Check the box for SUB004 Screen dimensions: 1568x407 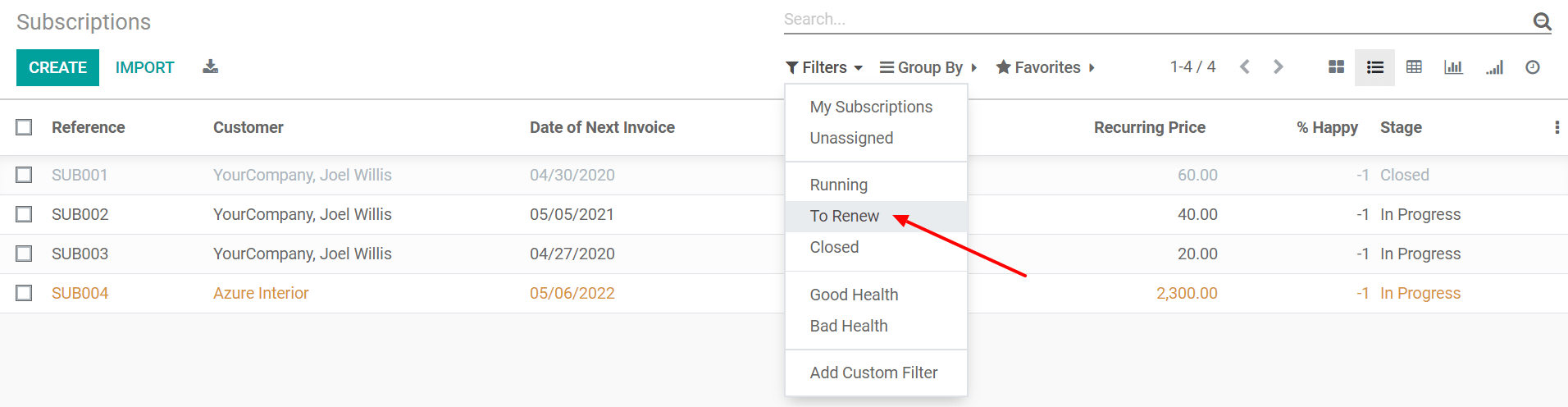(x=24, y=293)
